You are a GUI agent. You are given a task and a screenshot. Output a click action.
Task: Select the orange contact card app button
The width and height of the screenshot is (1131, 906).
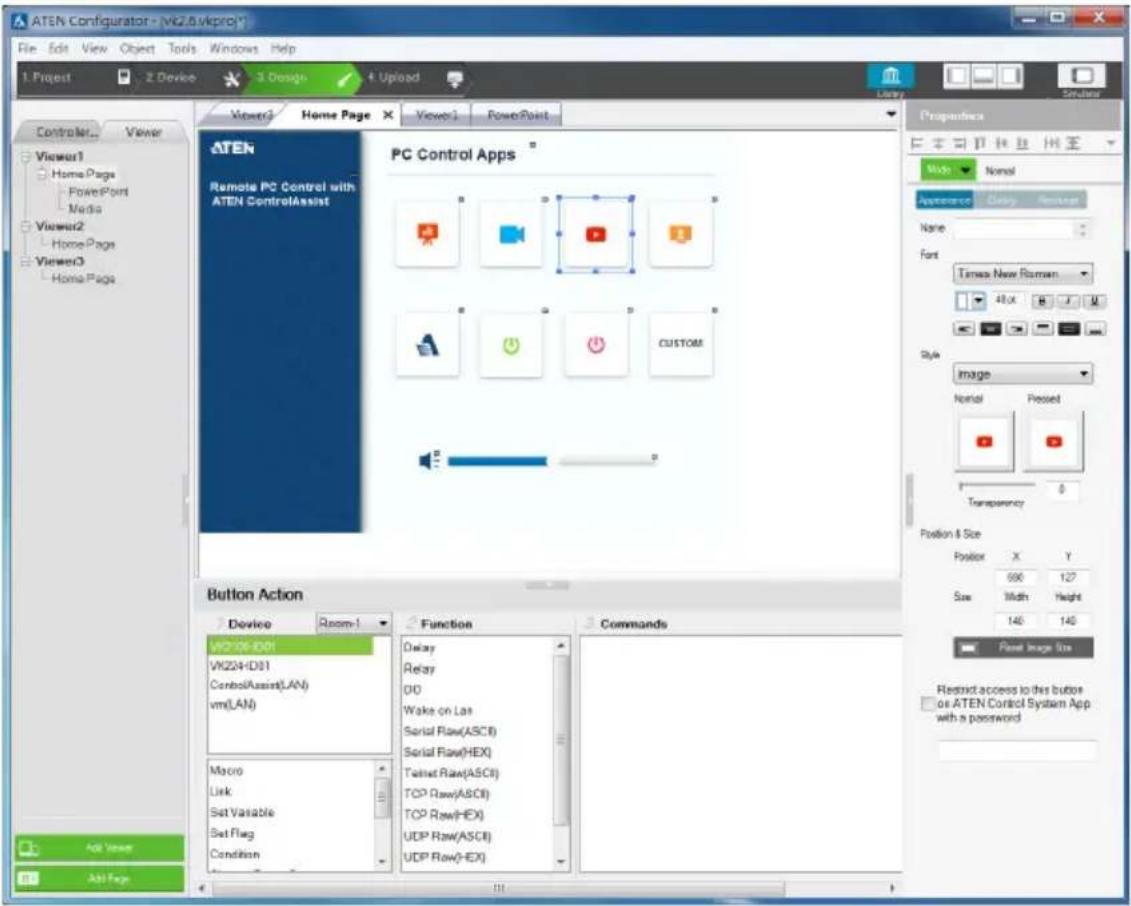pyautogui.click(x=681, y=234)
